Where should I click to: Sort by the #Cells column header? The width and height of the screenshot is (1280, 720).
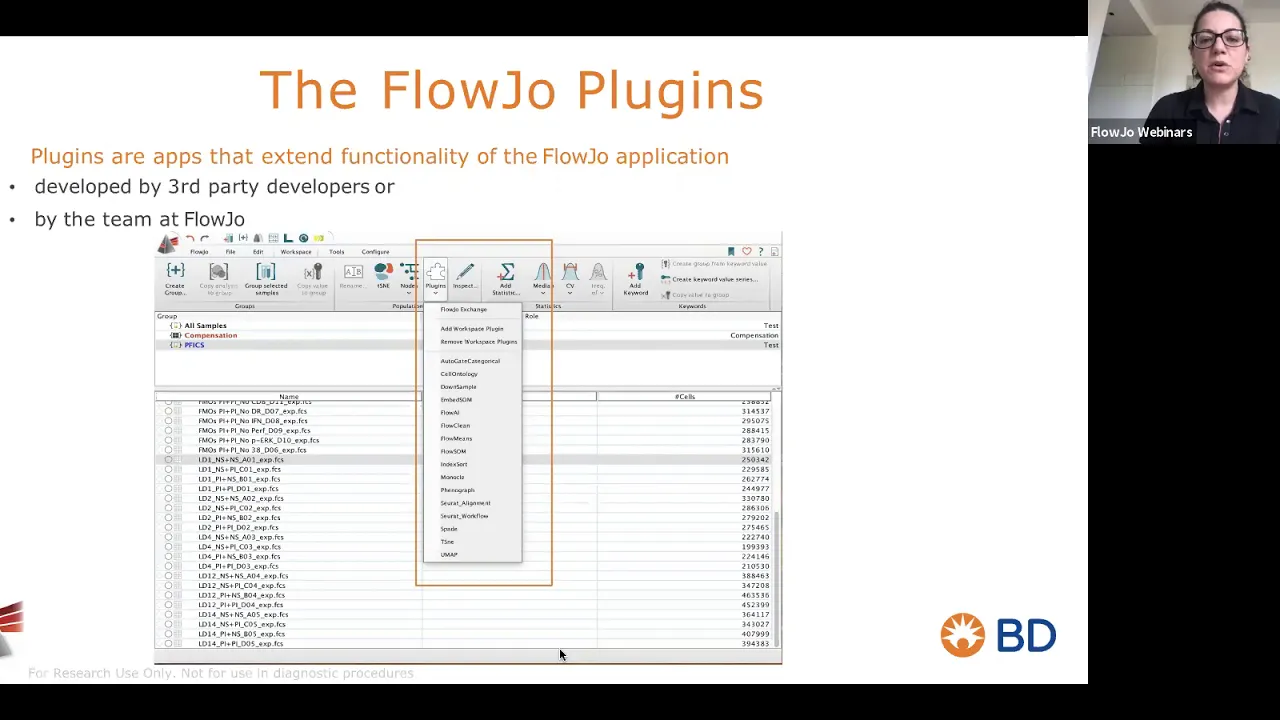[684, 397]
